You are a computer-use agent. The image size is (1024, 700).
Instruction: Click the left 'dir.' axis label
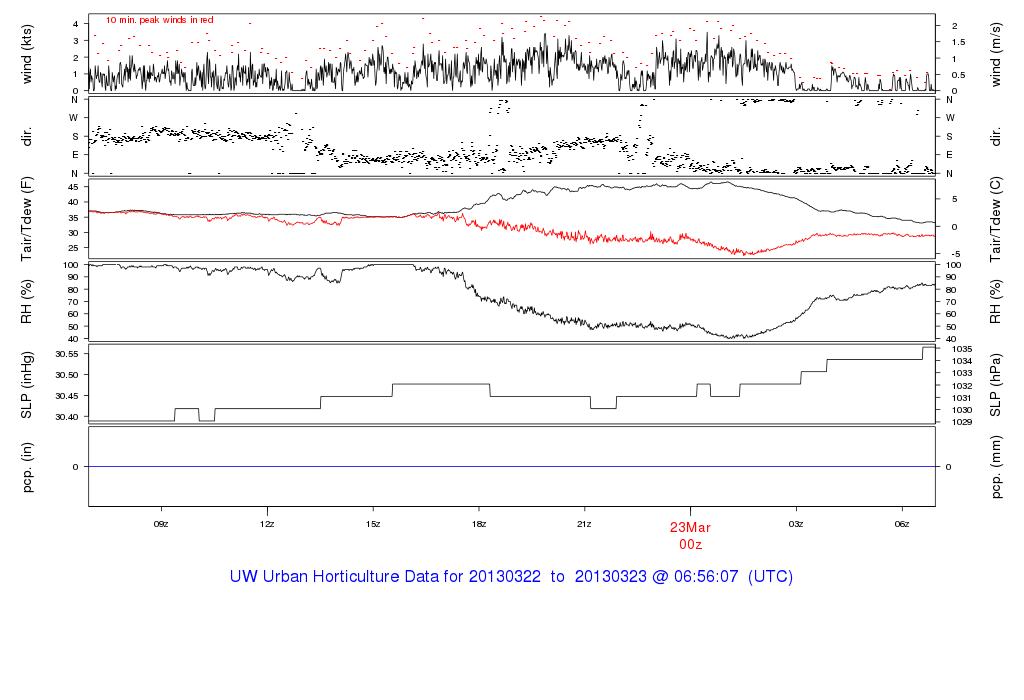[27, 137]
